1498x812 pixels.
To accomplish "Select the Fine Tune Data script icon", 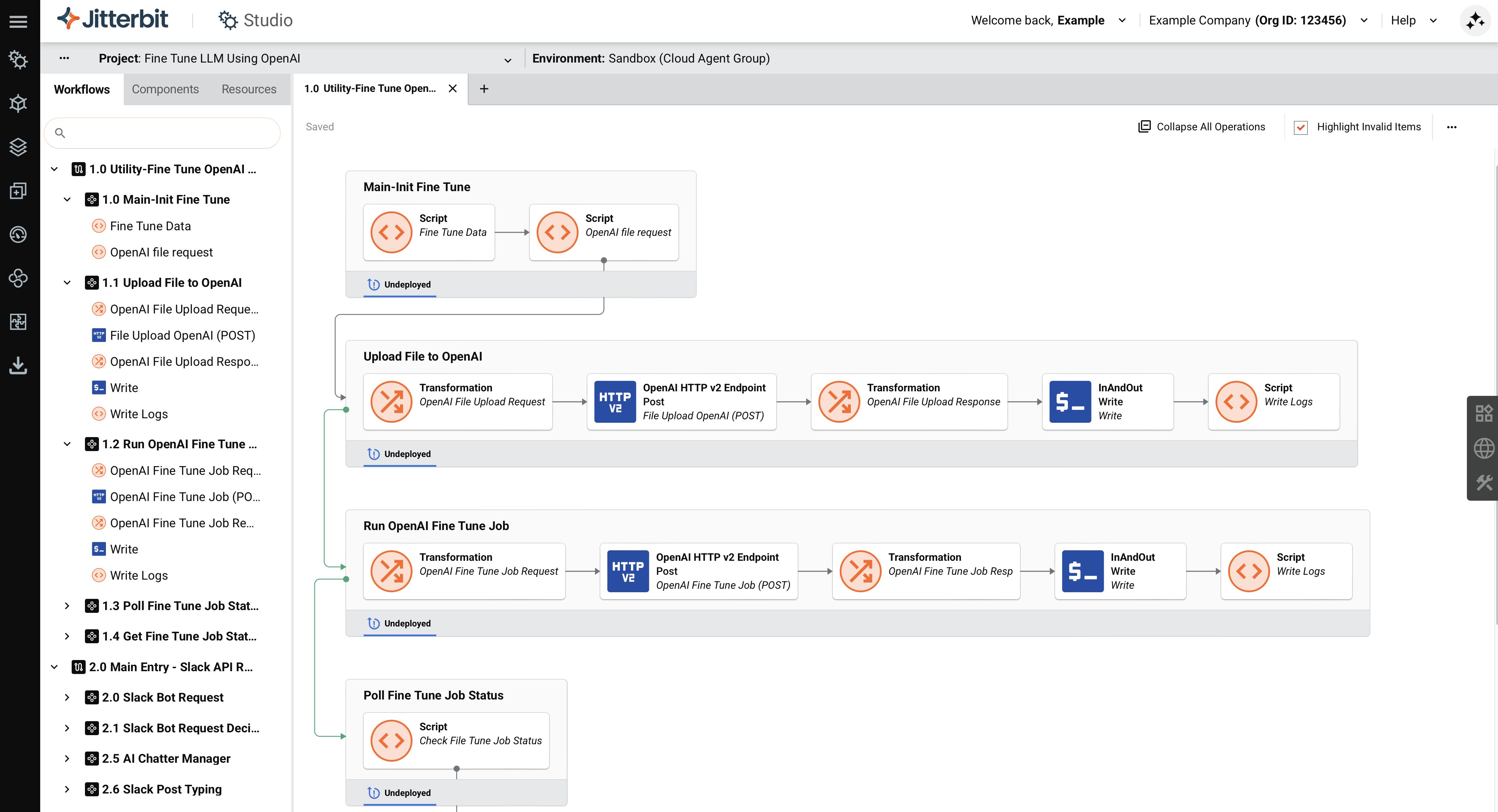I will tap(391, 232).
